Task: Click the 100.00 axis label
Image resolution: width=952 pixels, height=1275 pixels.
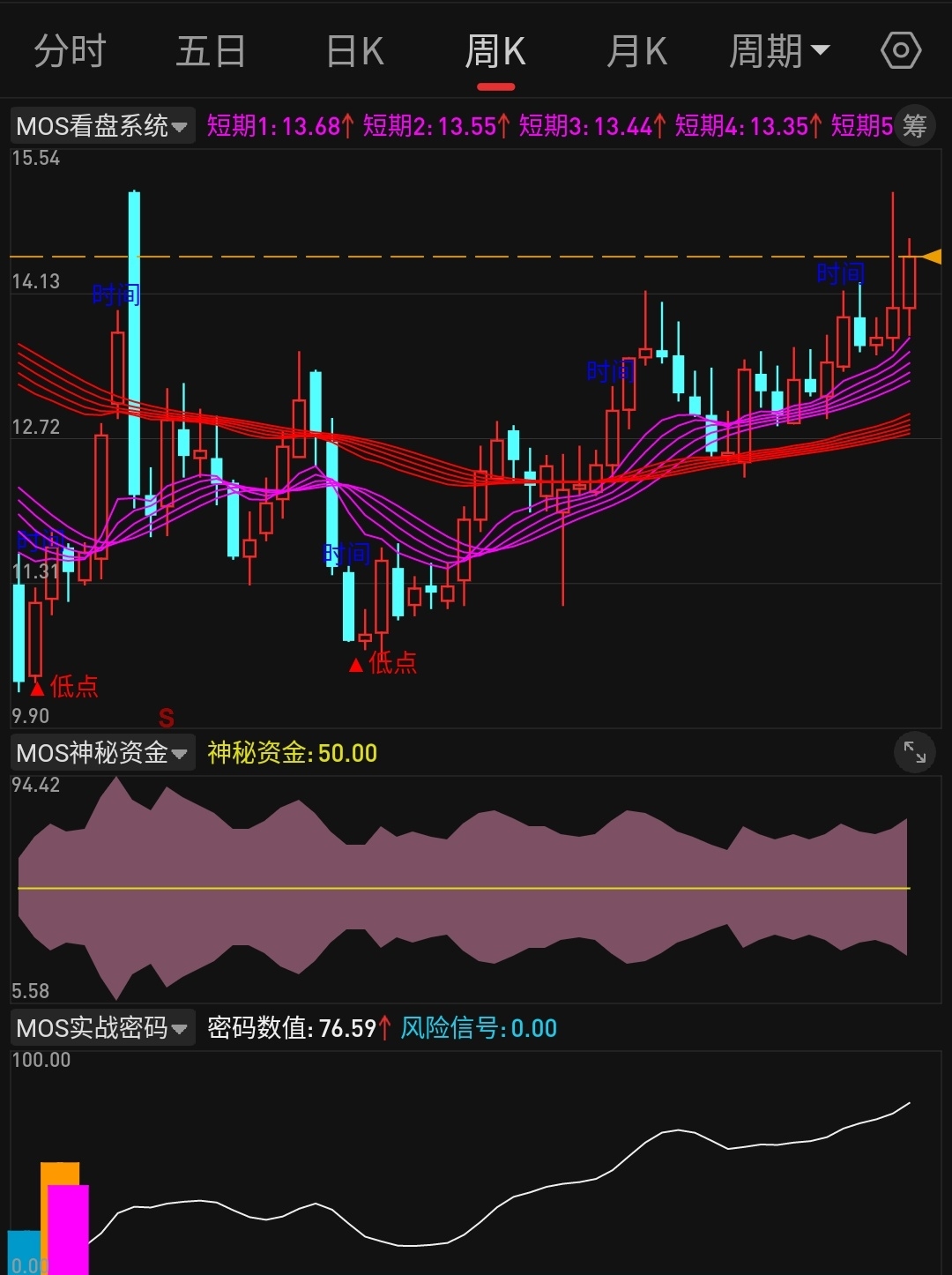Action: [x=41, y=1060]
